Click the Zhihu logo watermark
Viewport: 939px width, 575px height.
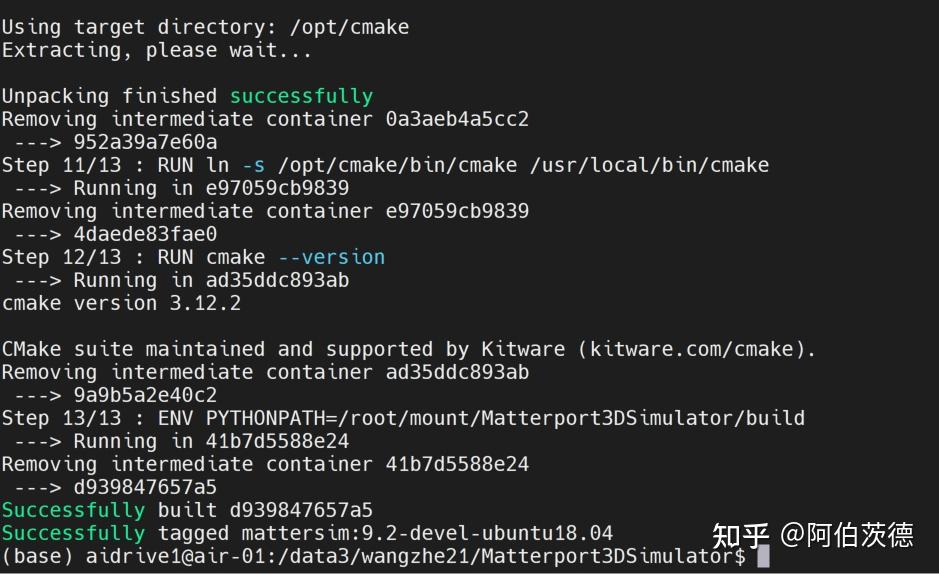(736, 535)
